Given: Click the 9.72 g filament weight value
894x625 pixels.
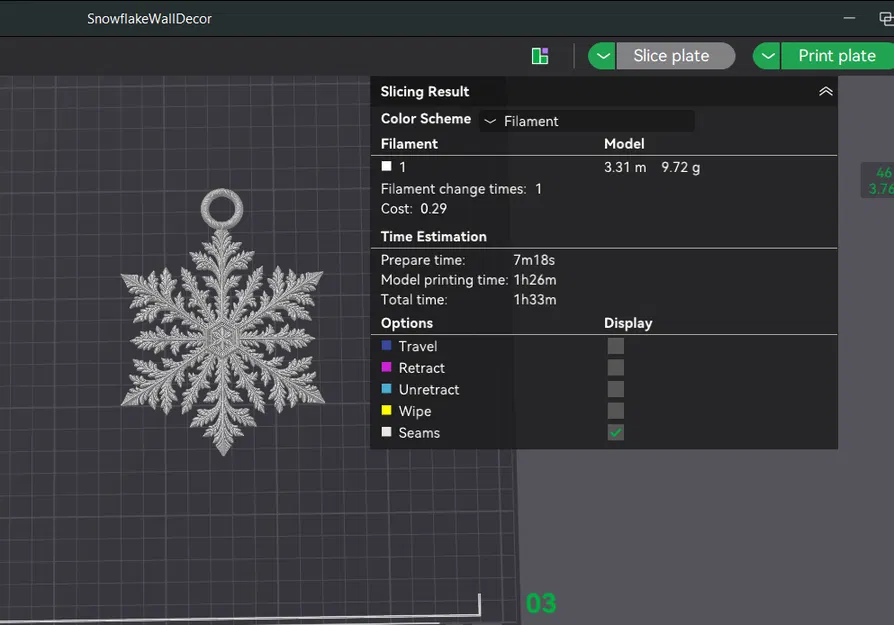Looking at the screenshot, I should [681, 167].
